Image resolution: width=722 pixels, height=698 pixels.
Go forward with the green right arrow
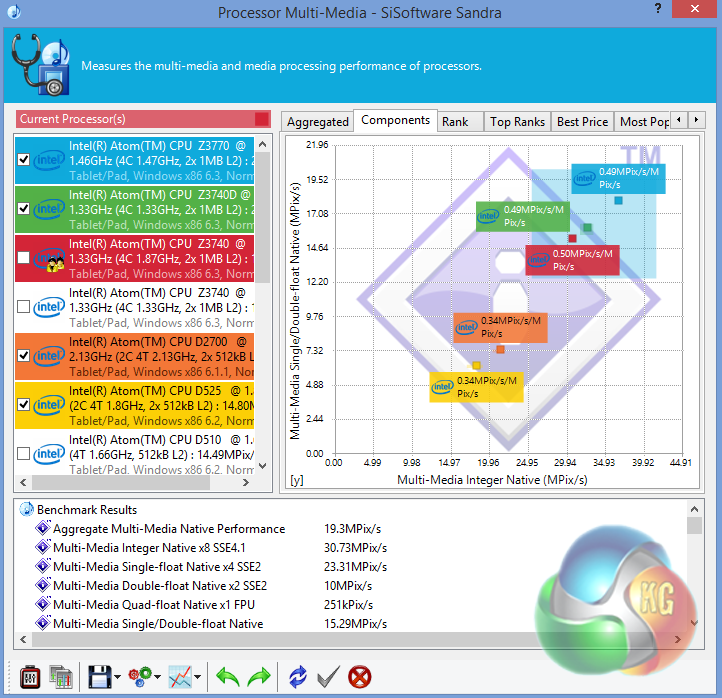pos(259,677)
